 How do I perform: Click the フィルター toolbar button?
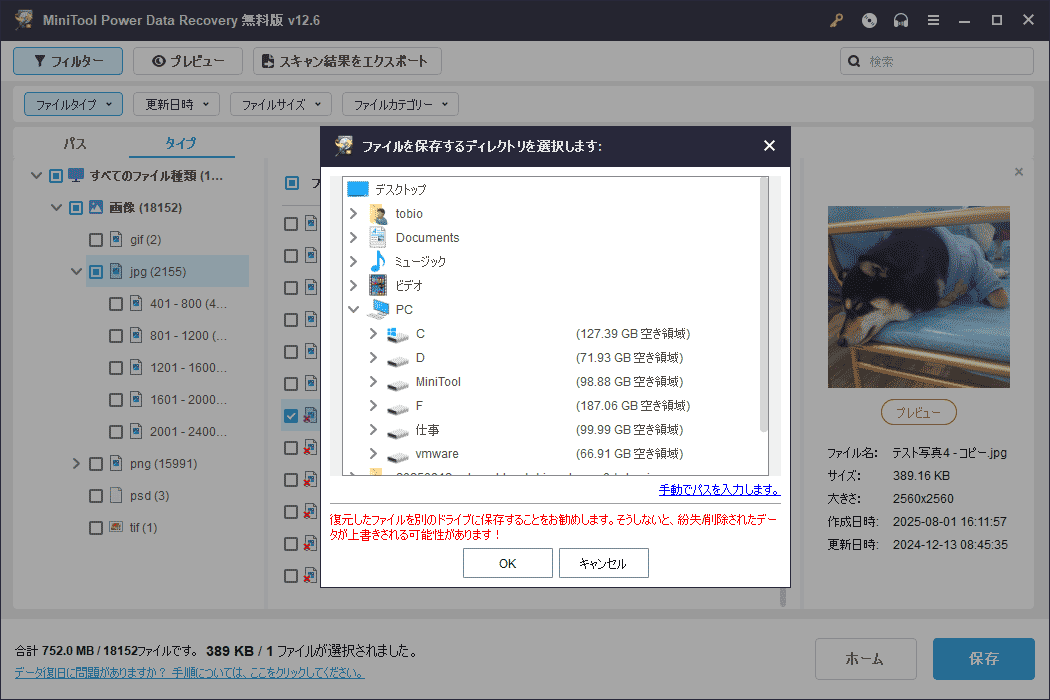tap(68, 61)
